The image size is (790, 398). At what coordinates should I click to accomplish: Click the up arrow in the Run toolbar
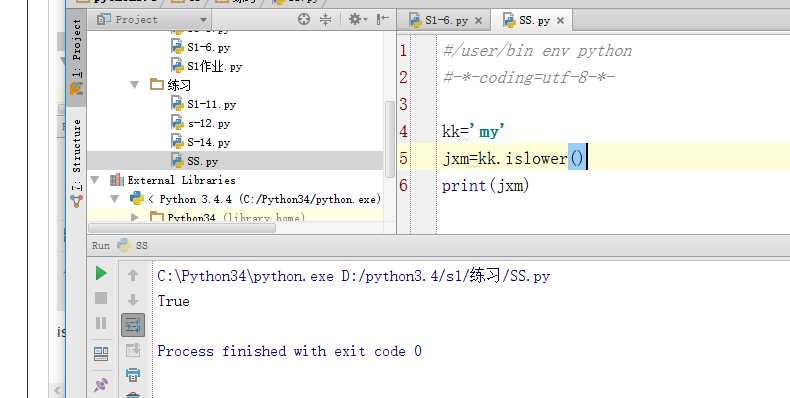click(133, 275)
